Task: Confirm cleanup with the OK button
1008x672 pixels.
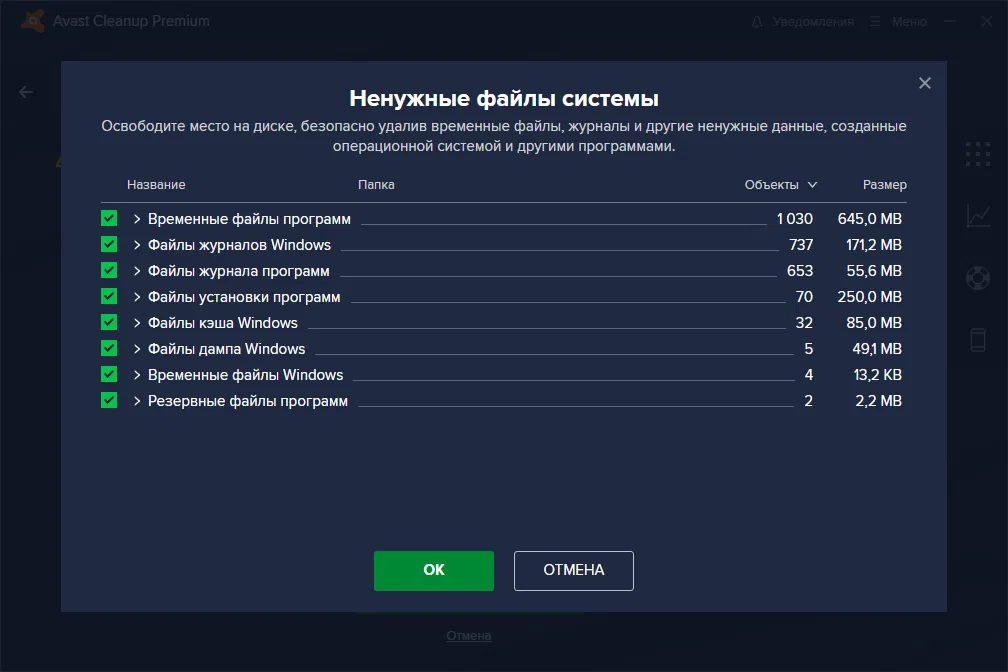Action: (433, 570)
